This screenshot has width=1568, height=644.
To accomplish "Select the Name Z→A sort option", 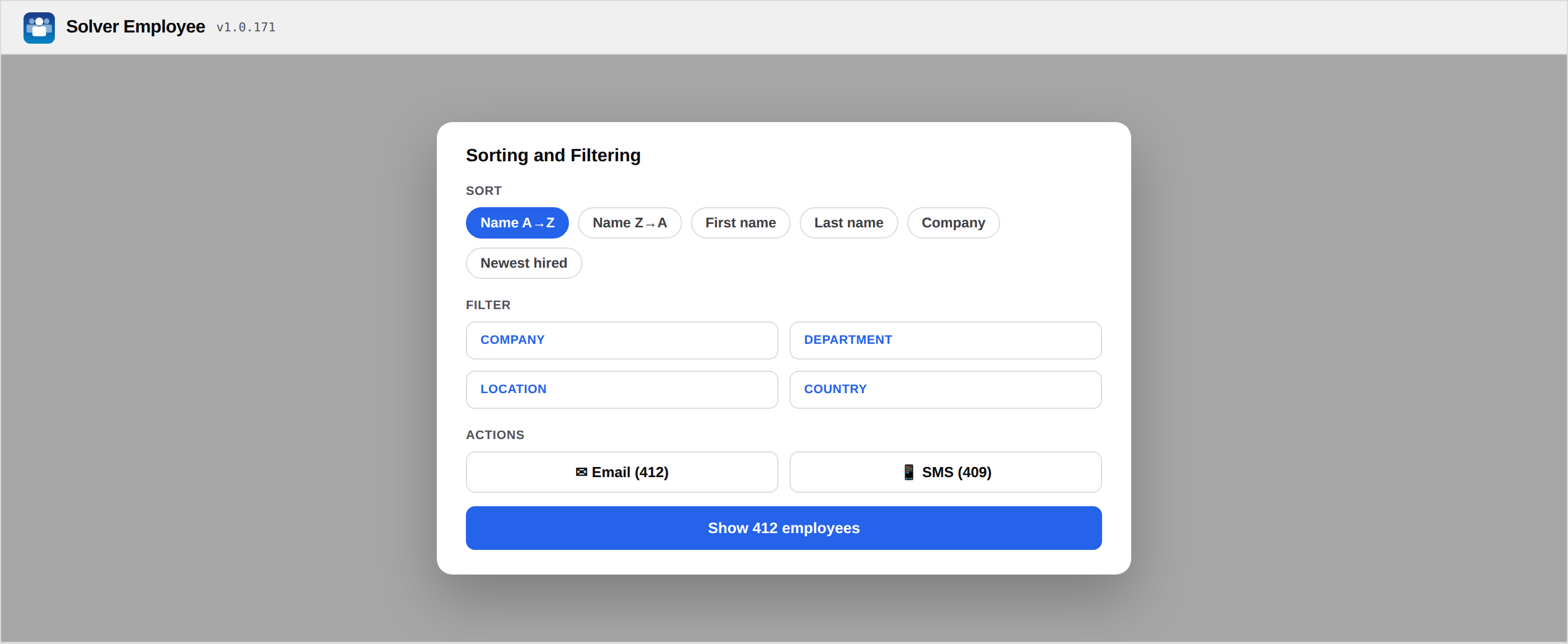I will click(629, 223).
